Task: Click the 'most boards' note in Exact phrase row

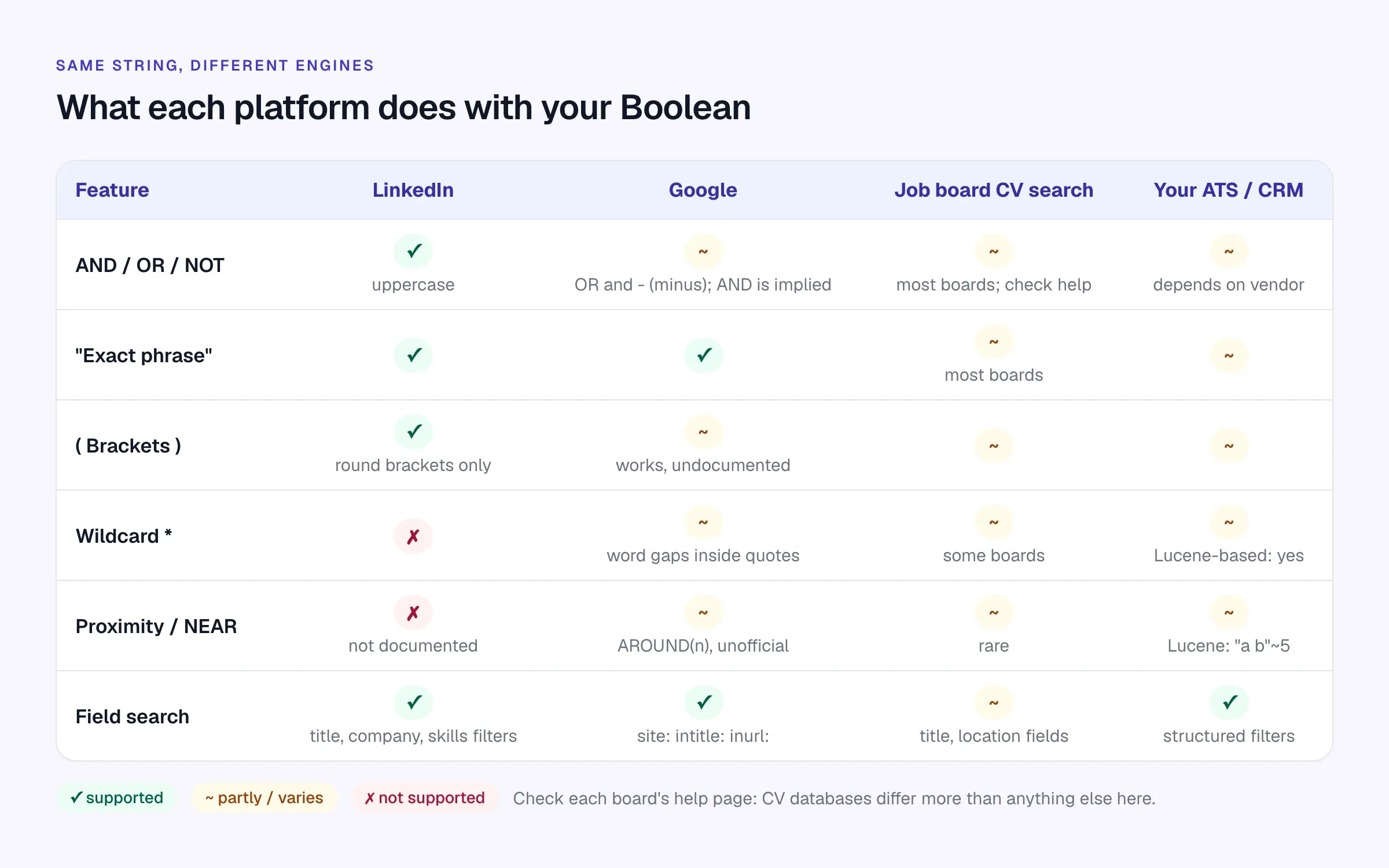Action: click(994, 375)
